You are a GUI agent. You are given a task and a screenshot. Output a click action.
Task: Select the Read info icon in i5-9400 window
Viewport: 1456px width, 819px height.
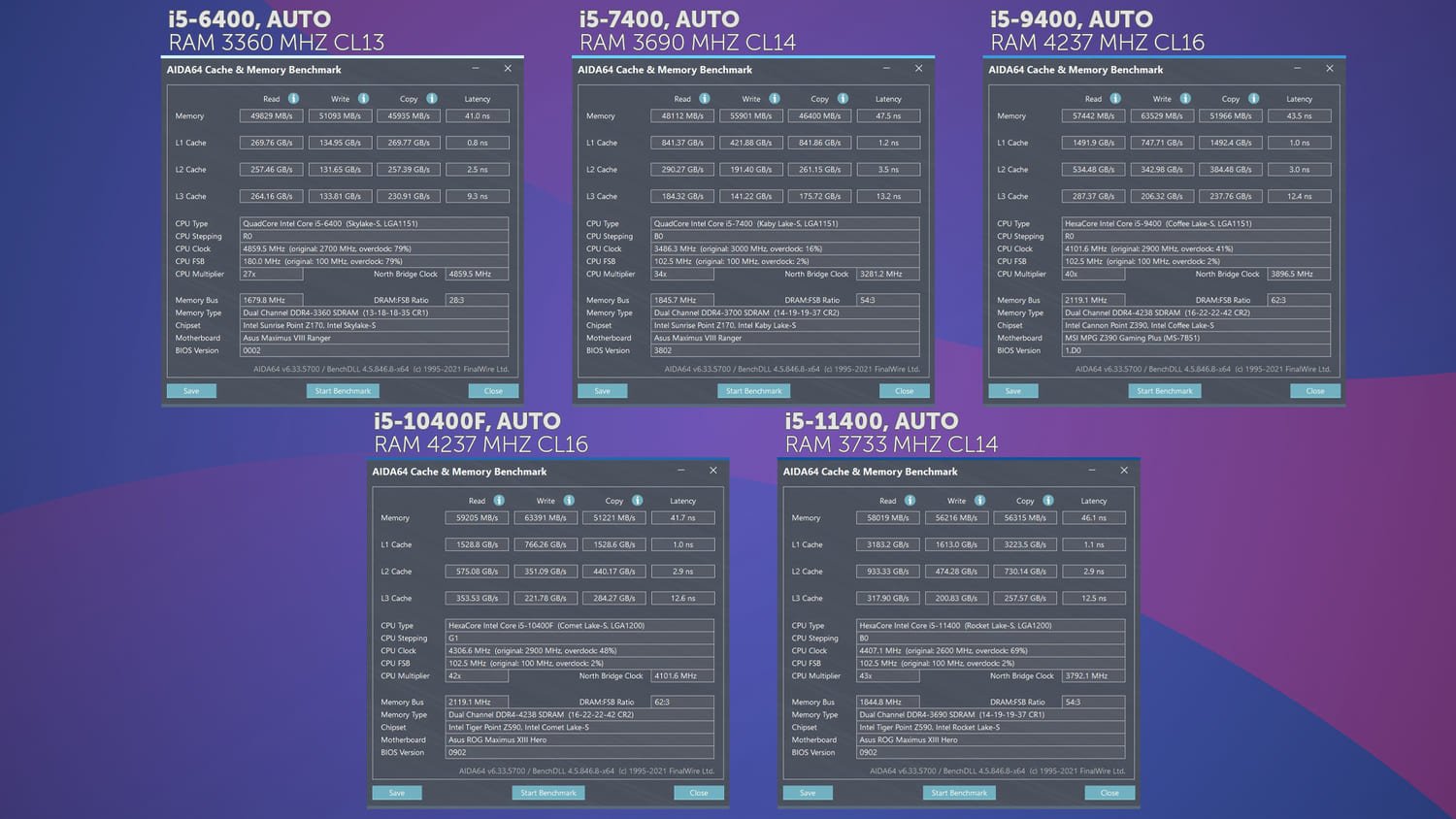[1115, 98]
